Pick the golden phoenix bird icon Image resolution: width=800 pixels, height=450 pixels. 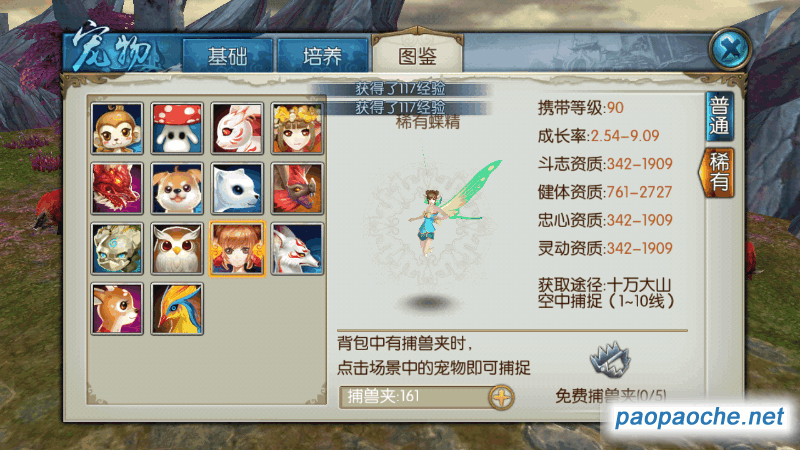click(177, 309)
